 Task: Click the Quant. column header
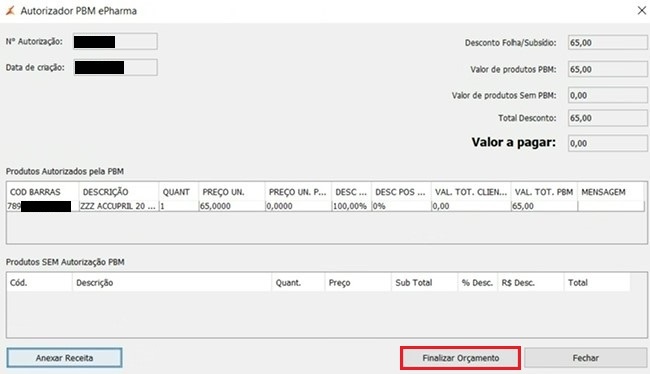tap(298, 283)
